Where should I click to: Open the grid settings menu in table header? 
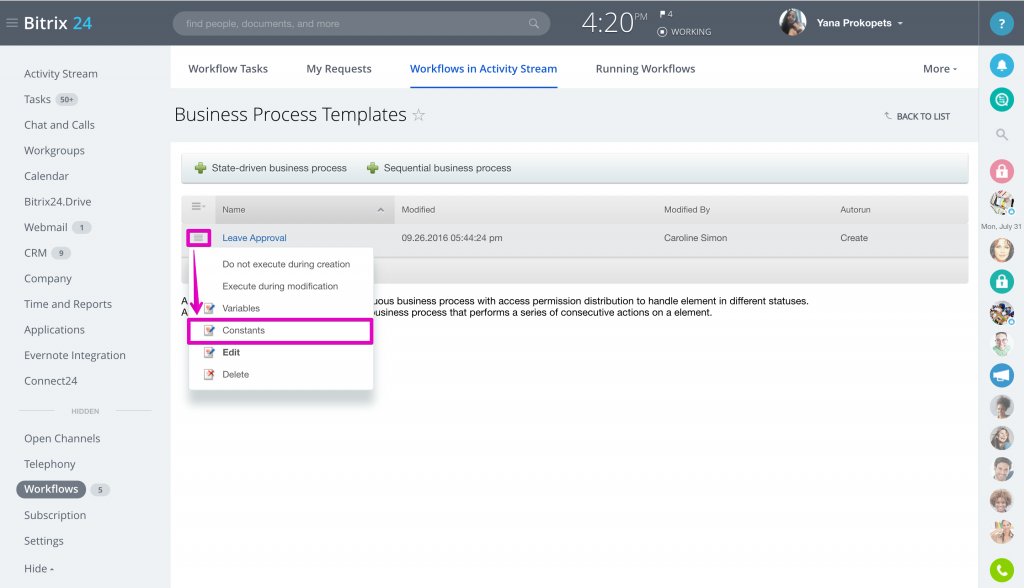(x=198, y=206)
